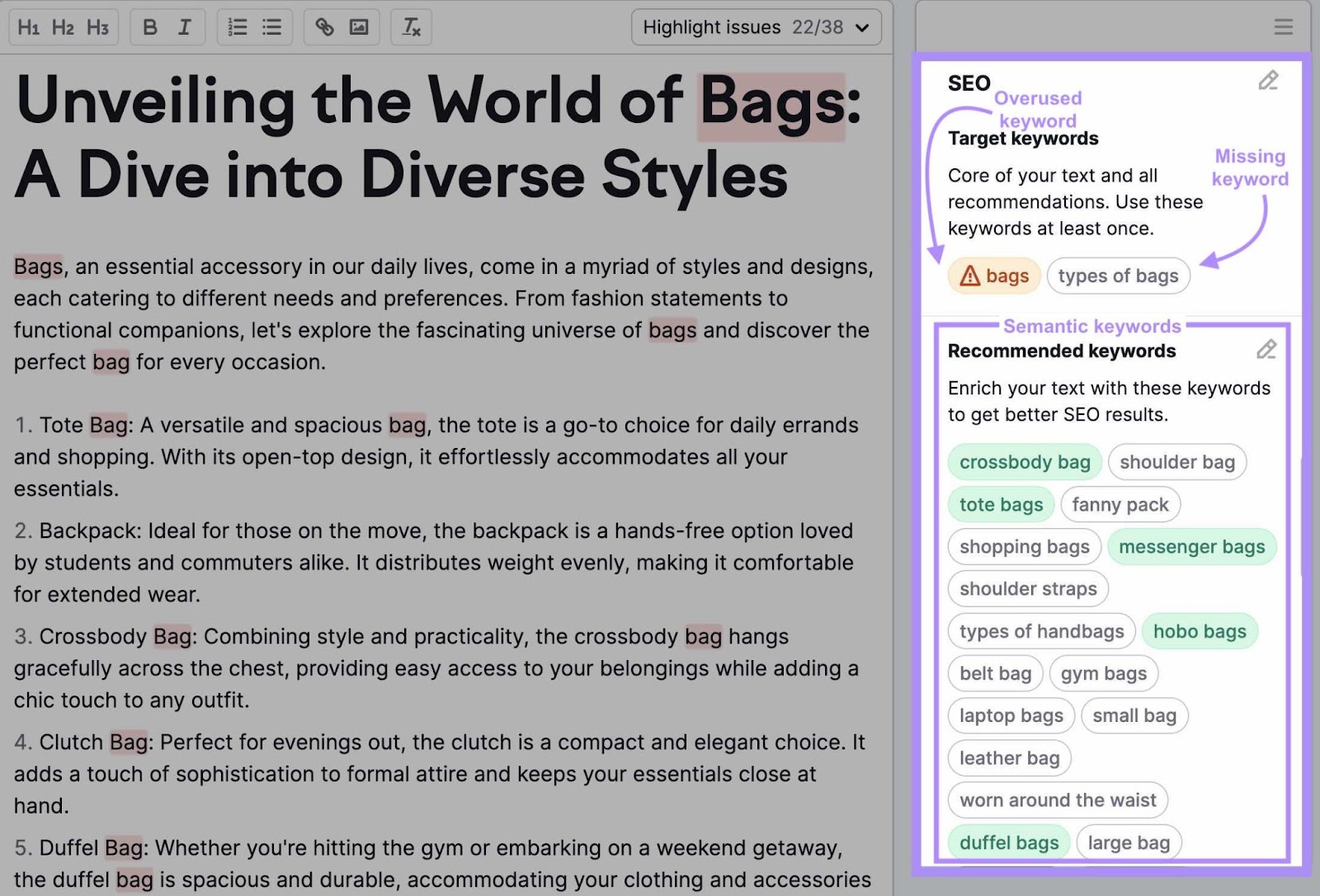Screen dimensions: 1320x896
Task: Insert a hyperlink
Action: 324,27
